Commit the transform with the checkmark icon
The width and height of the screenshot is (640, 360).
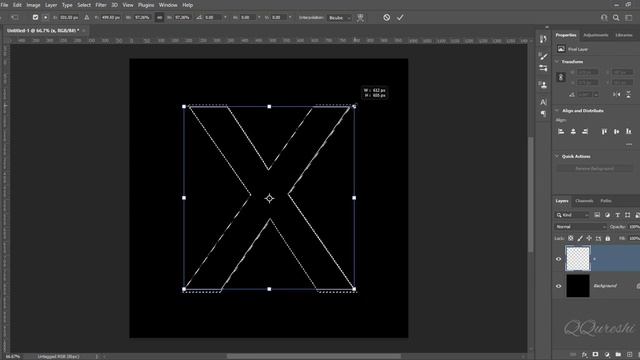[400, 18]
